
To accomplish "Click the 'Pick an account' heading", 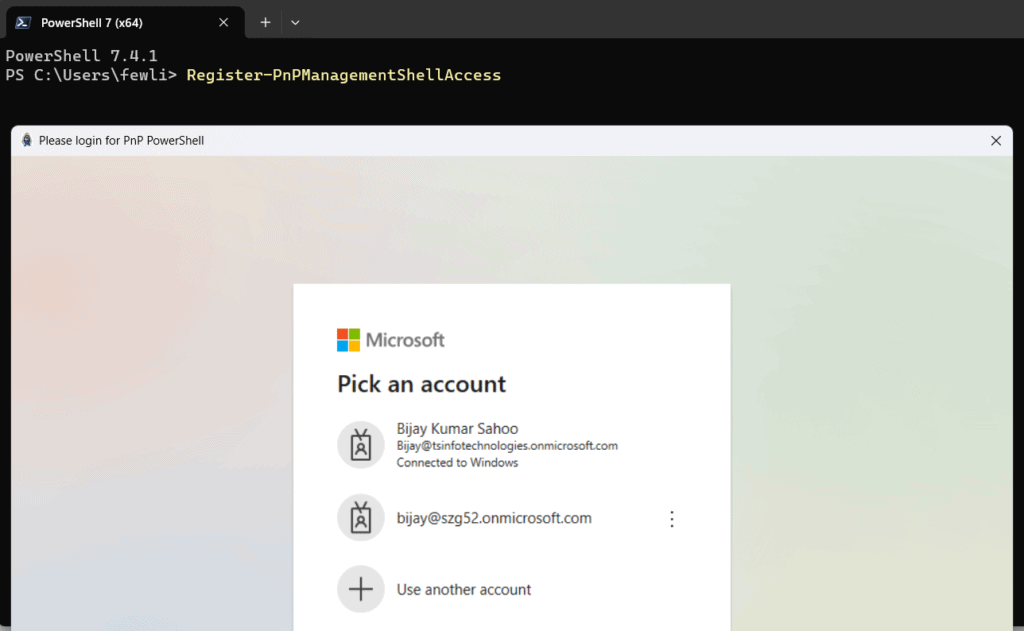I will (x=421, y=383).
